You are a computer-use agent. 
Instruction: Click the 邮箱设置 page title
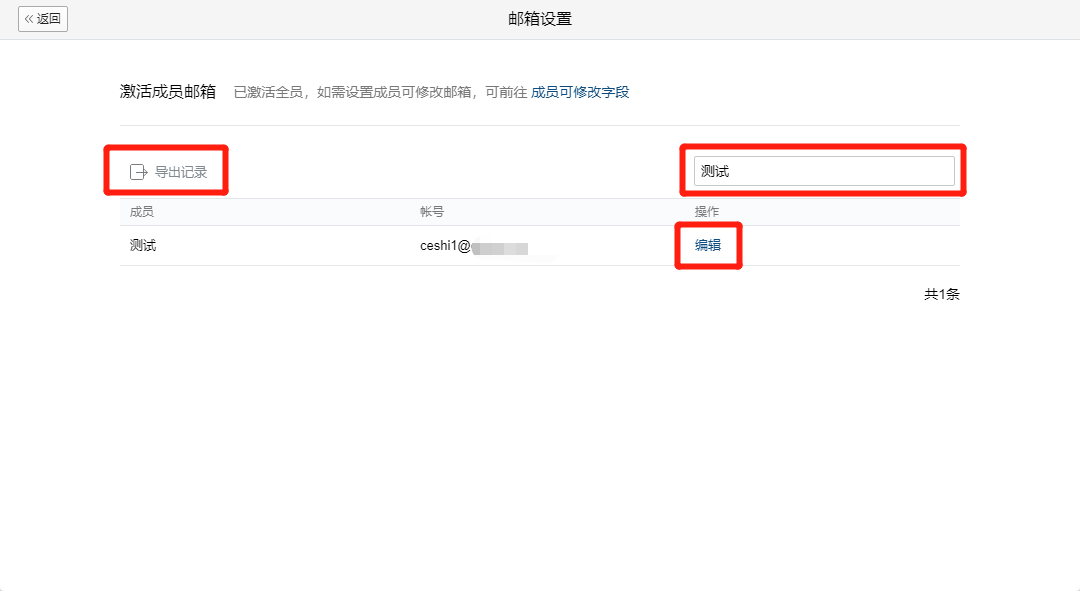[540, 17]
